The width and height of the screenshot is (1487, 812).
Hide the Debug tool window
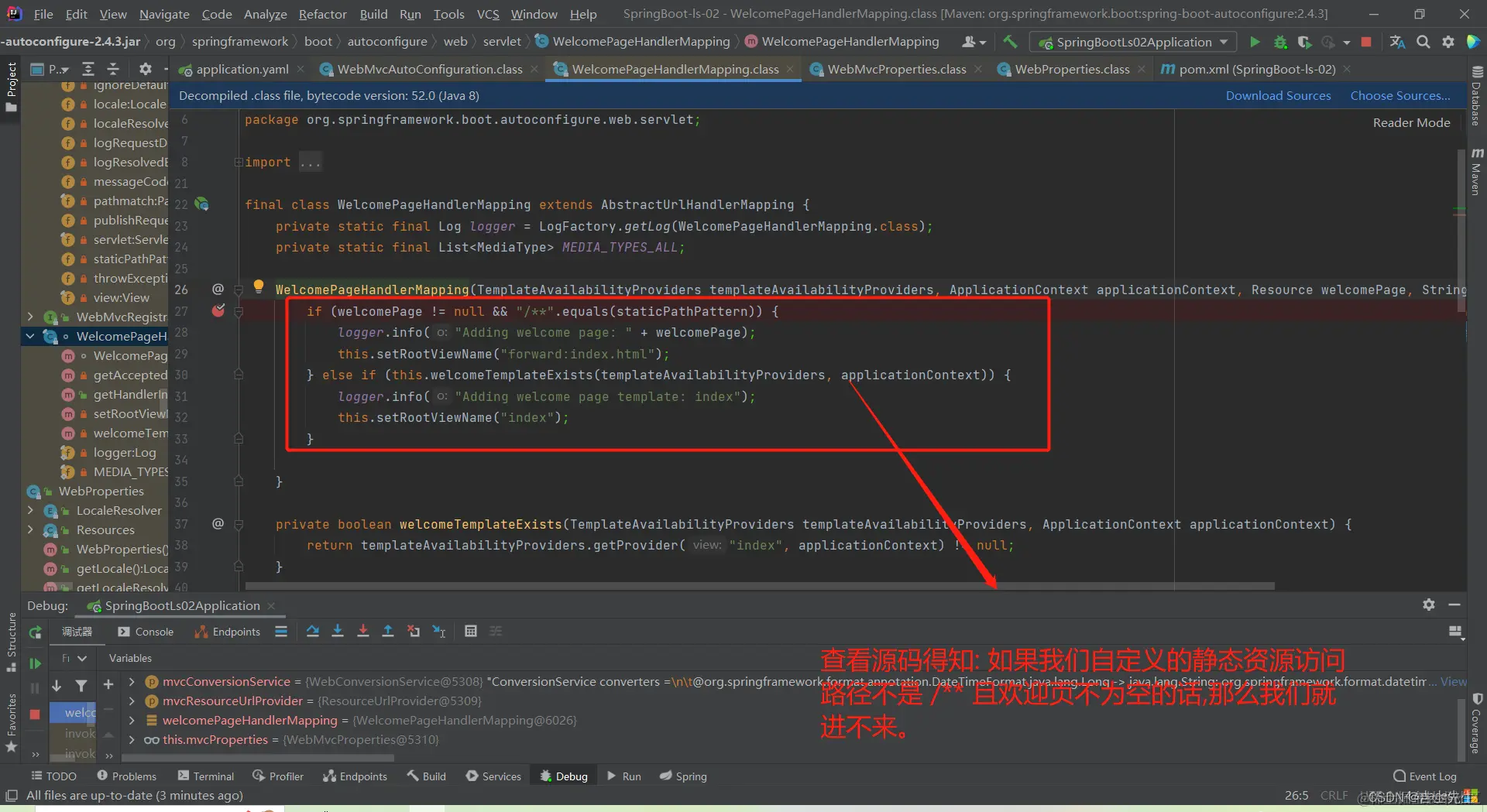[x=1454, y=605]
